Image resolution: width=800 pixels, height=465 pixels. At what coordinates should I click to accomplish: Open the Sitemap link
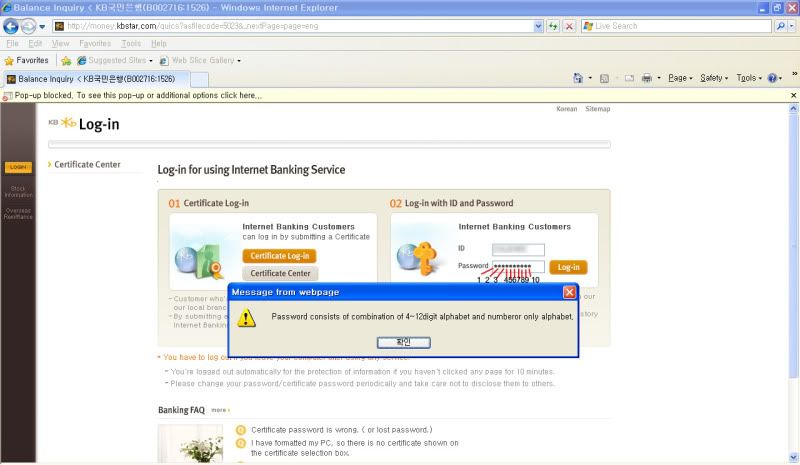pyautogui.click(x=597, y=108)
